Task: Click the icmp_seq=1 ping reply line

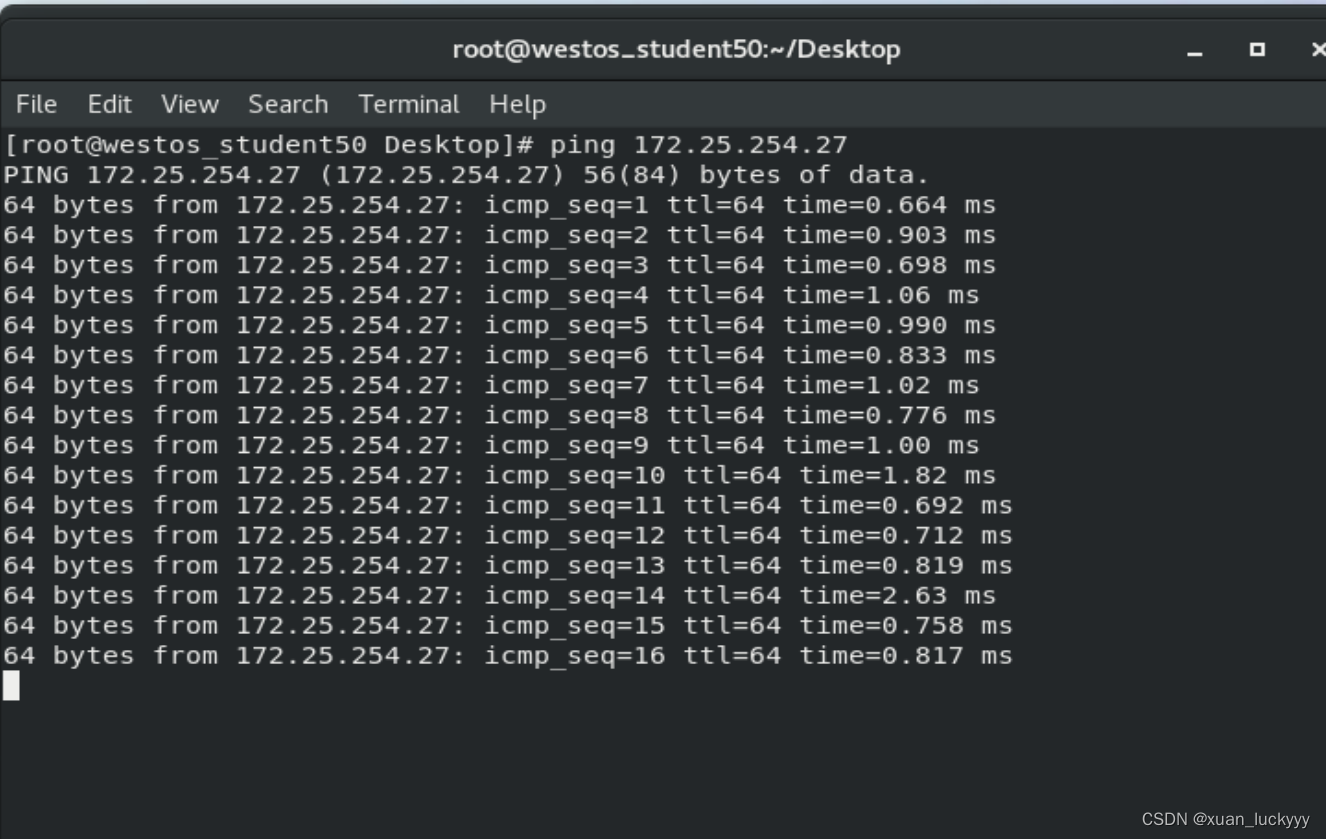Action: (x=499, y=205)
